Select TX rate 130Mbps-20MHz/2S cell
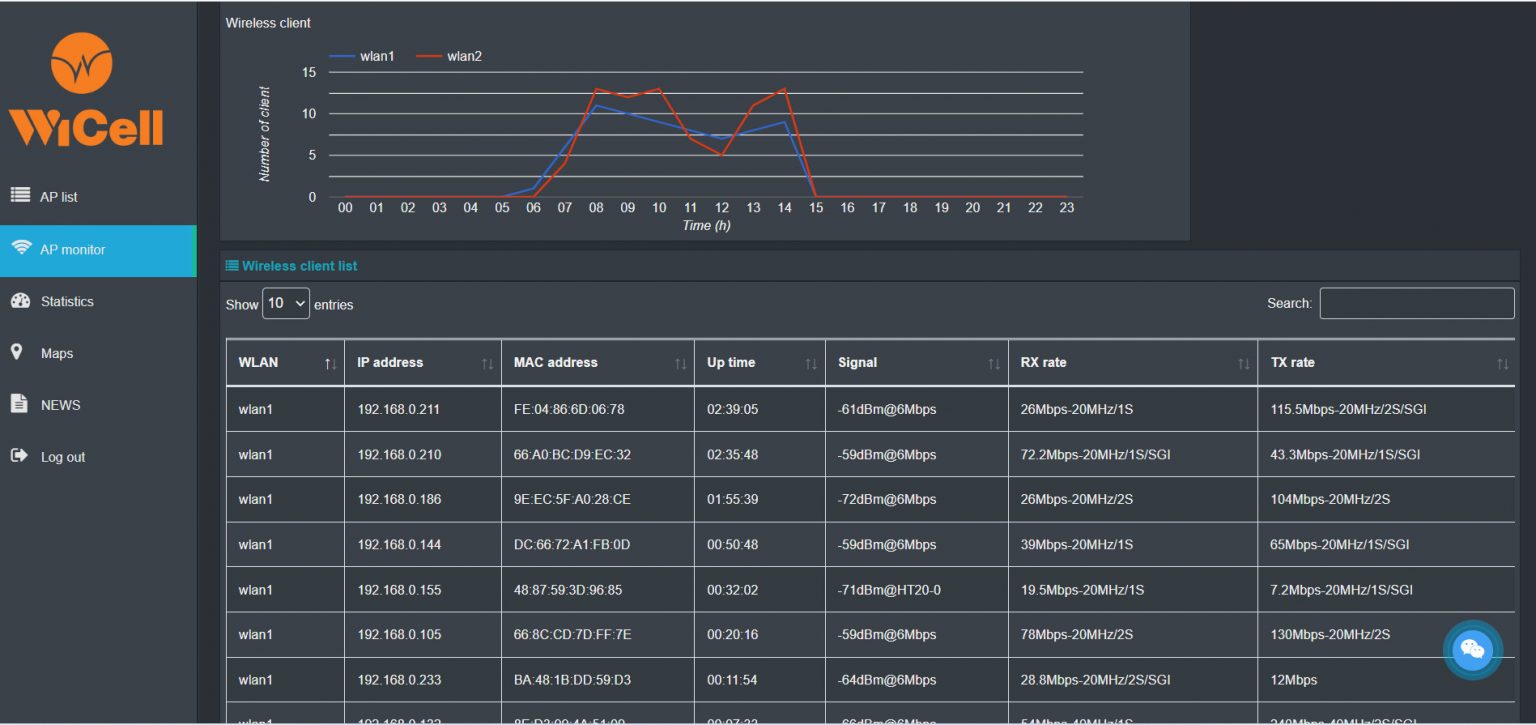Screen dimensions: 1536x725 click(x=1386, y=634)
